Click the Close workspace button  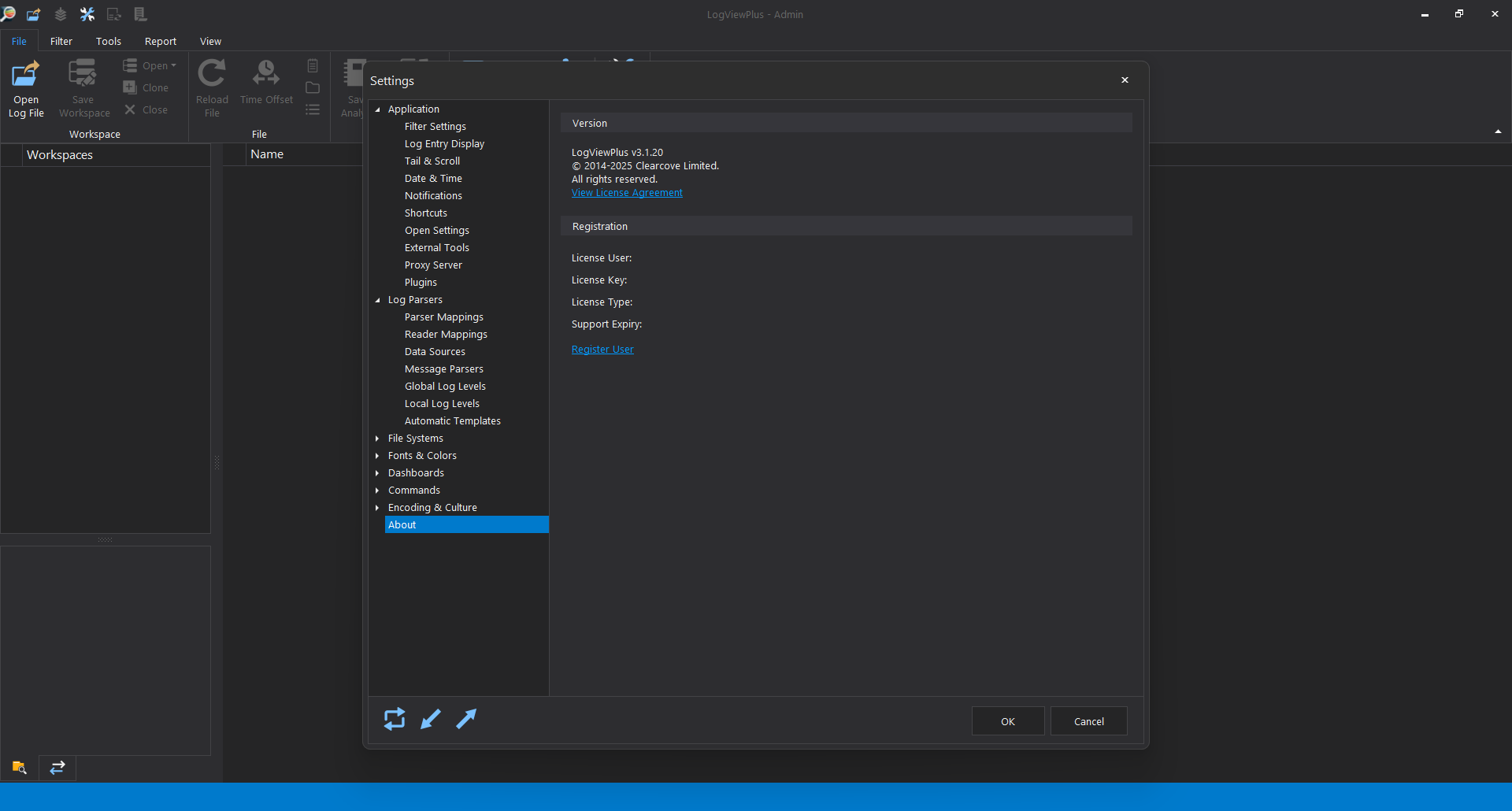click(x=146, y=109)
